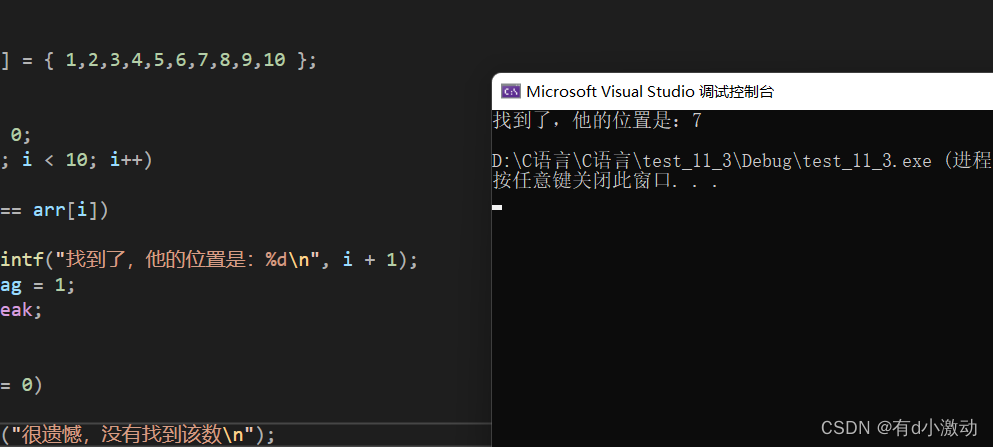Click the 按任意键关闭此窗口 message in the console

point(605,182)
